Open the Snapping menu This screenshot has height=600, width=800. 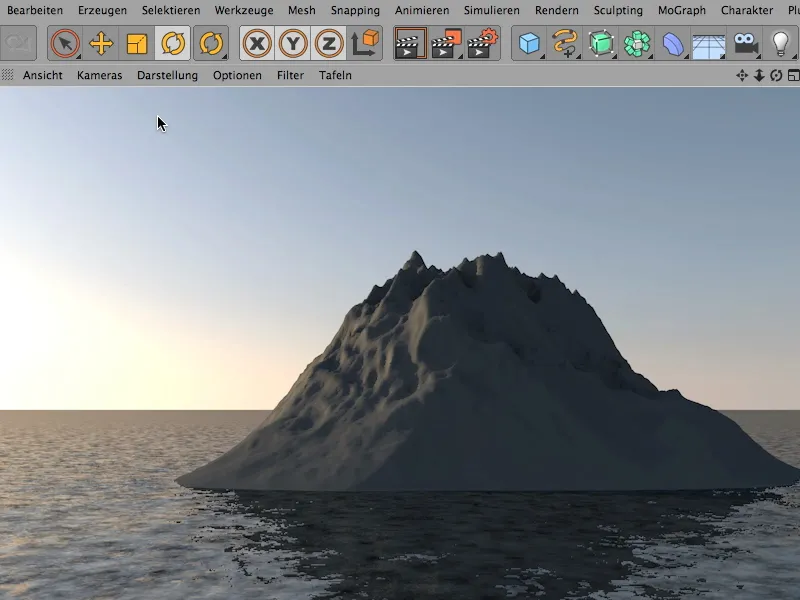point(355,10)
